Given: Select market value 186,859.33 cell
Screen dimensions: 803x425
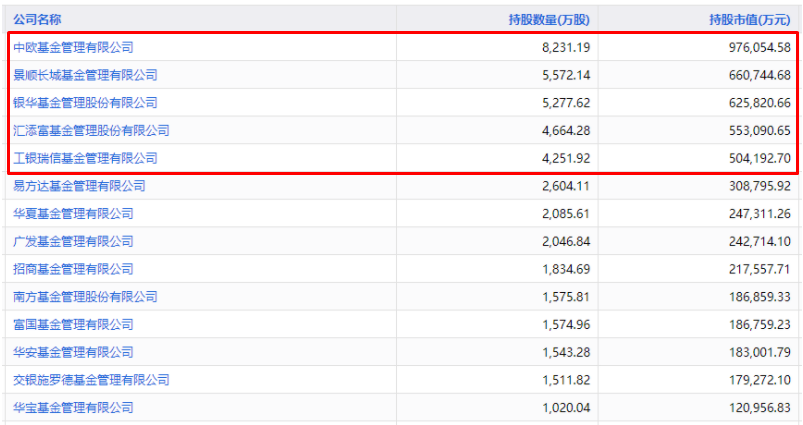Looking at the screenshot, I should (760, 296).
